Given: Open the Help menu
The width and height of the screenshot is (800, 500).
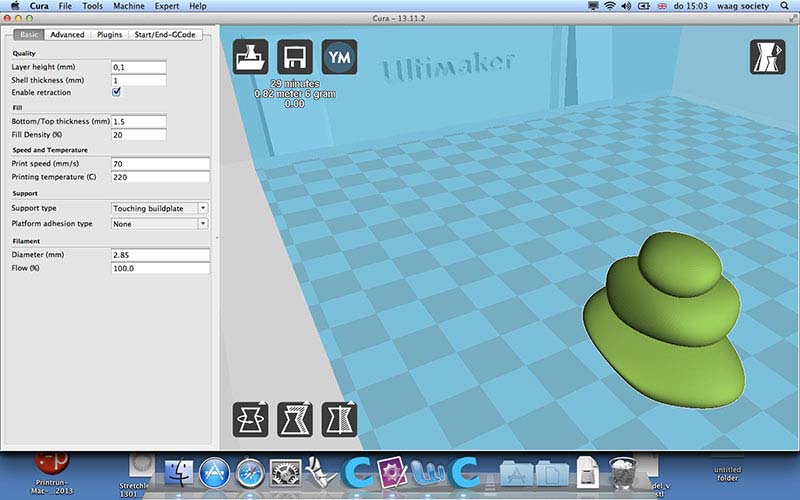Looking at the screenshot, I should click(198, 6).
